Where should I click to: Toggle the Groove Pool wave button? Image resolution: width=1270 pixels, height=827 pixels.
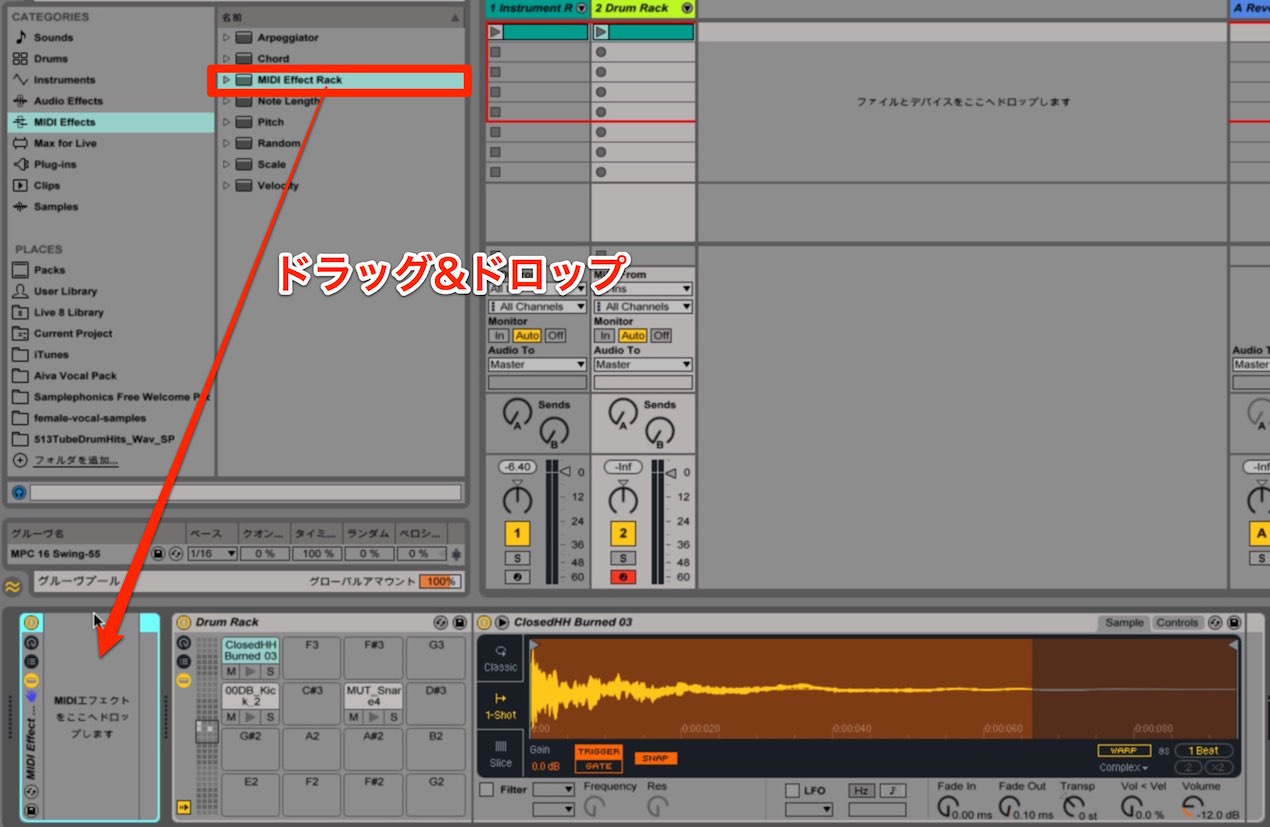click(x=13, y=586)
